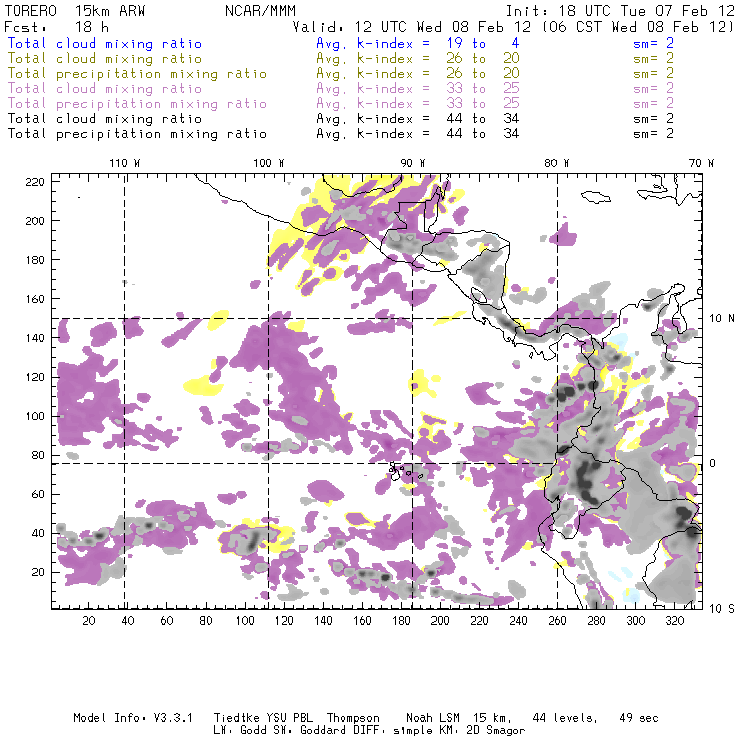Select the "Noah LSM" footer label

point(433,718)
